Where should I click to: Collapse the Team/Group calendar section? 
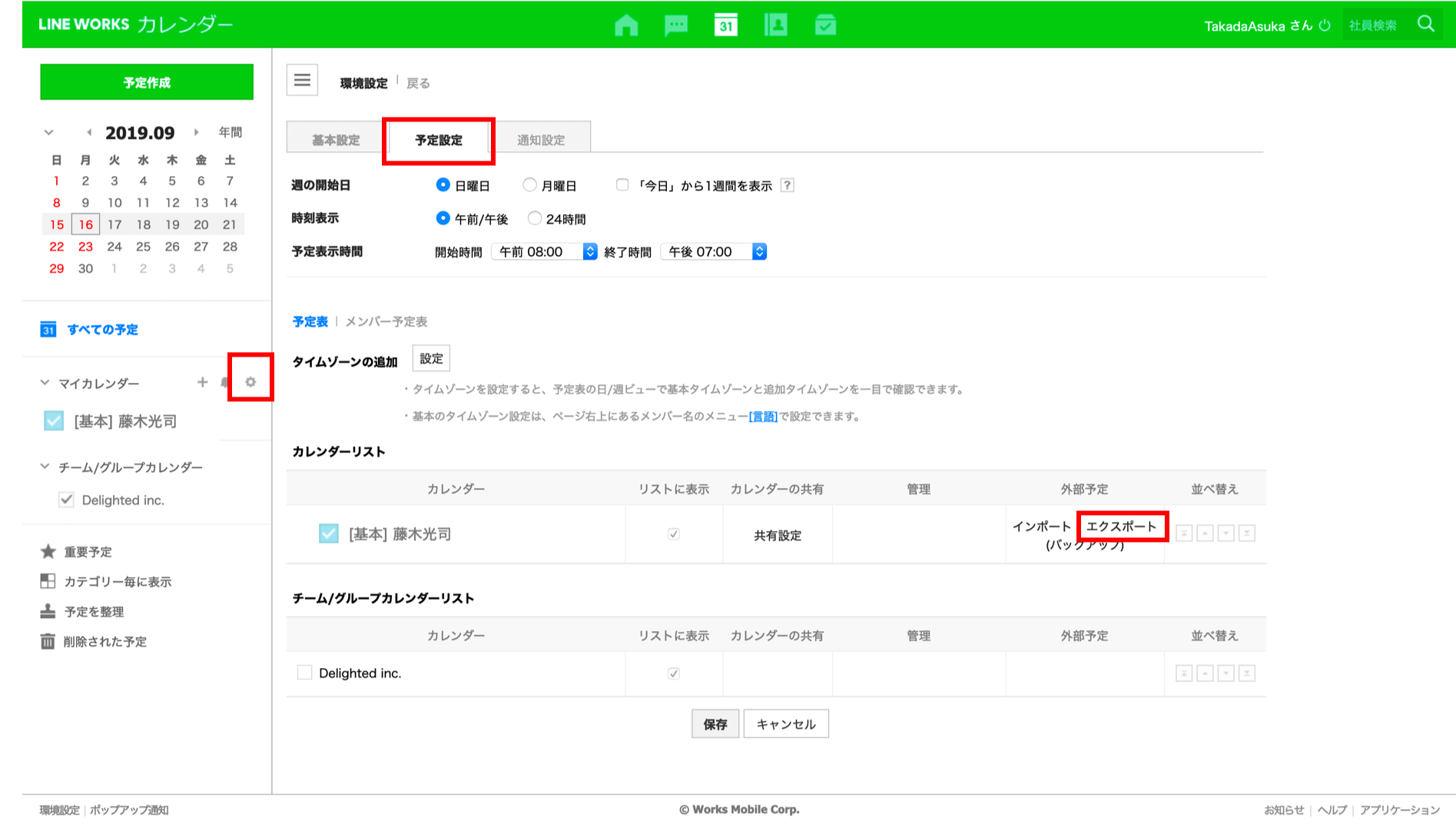pos(45,467)
